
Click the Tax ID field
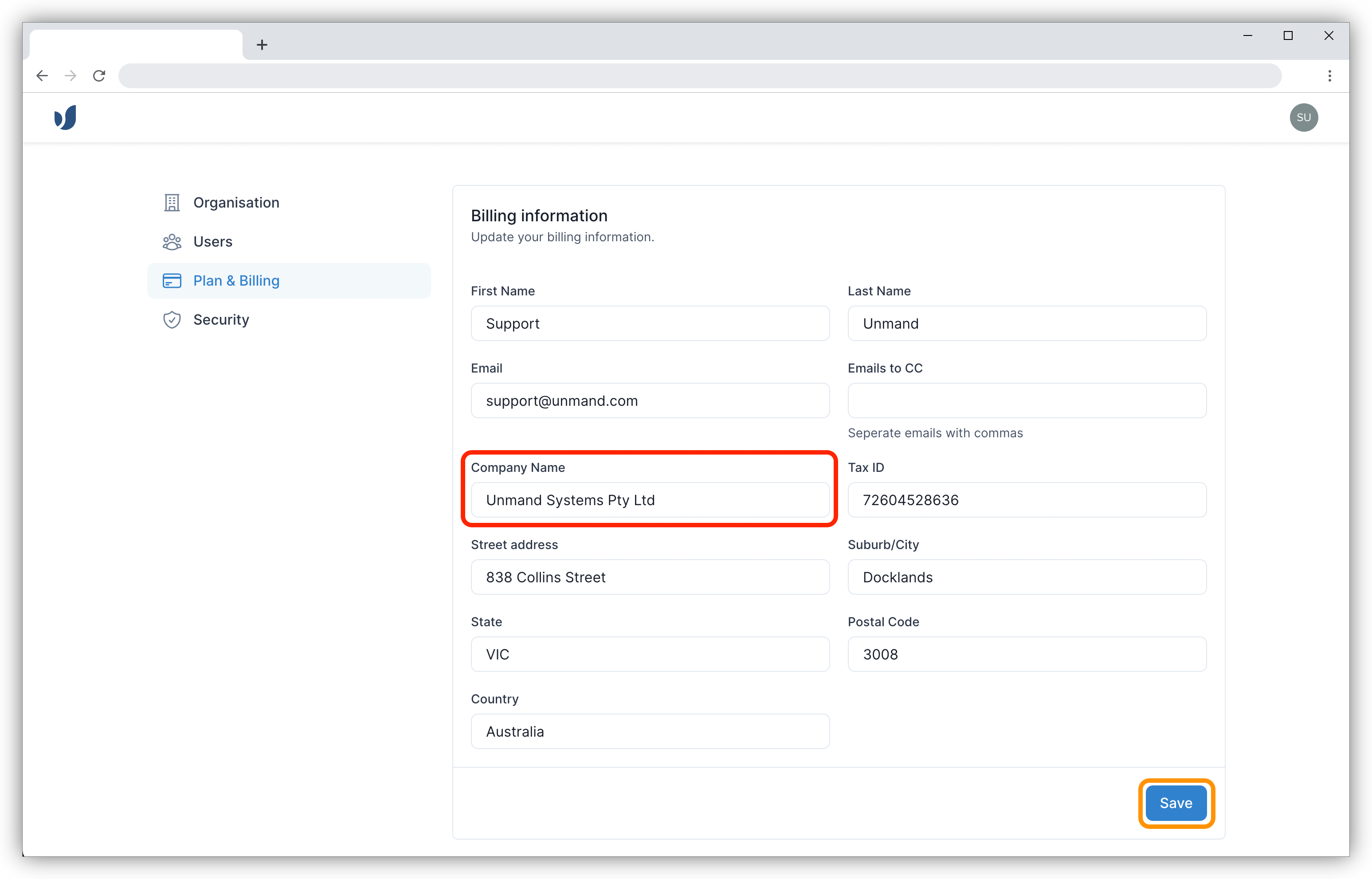pyautogui.click(x=1026, y=500)
